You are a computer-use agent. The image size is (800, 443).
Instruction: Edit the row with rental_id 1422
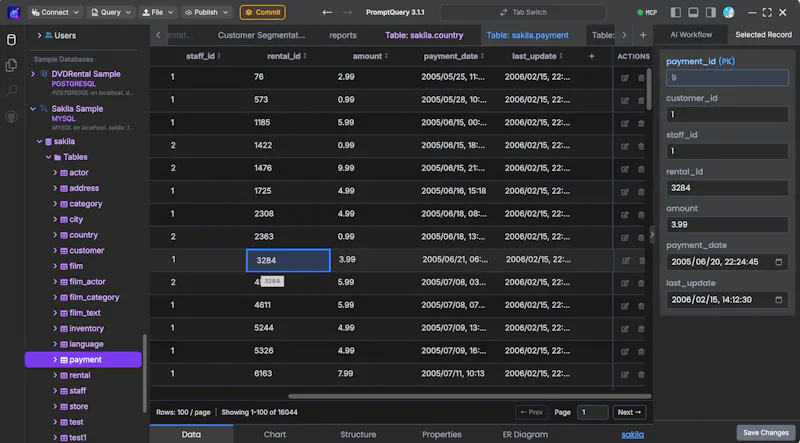[624, 146]
